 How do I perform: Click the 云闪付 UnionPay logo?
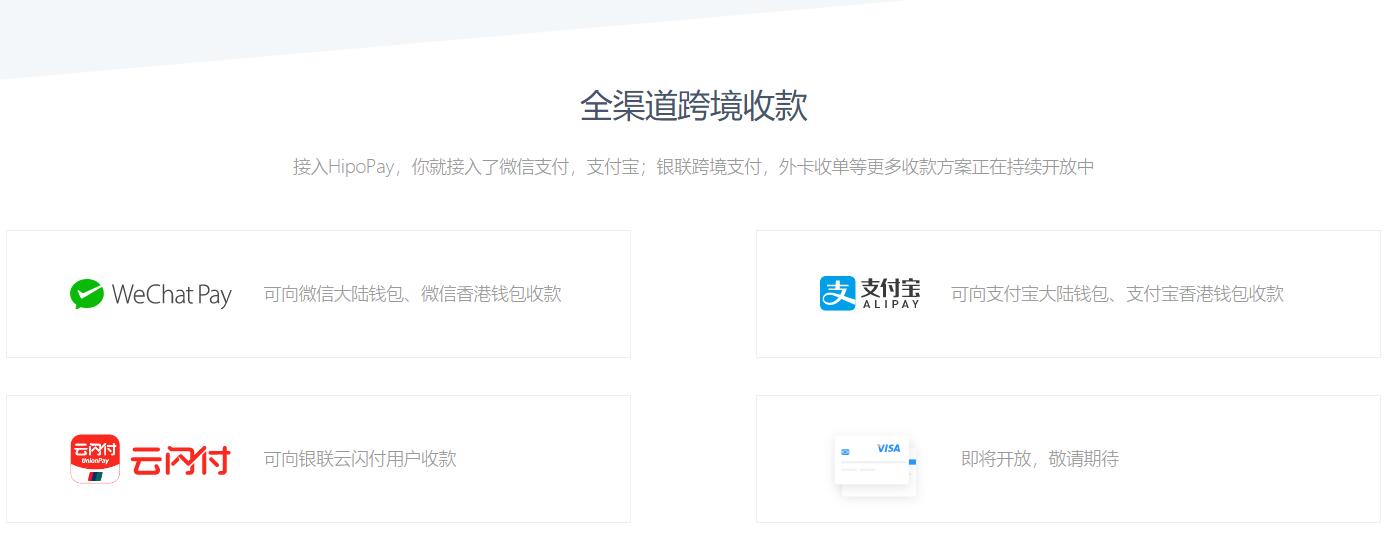click(x=150, y=459)
